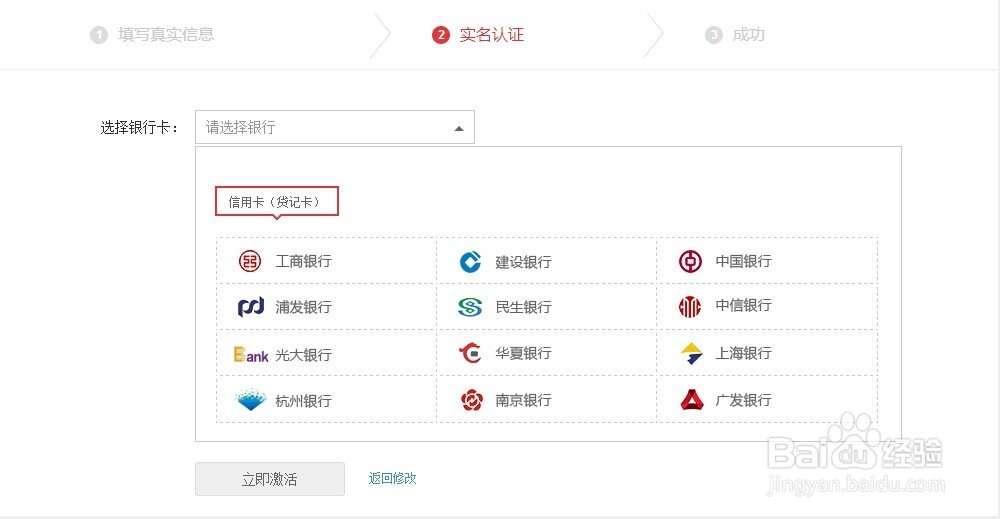The image size is (1000, 519).
Task: Choose the 建设银行 blue logo icon
Action: point(470,261)
